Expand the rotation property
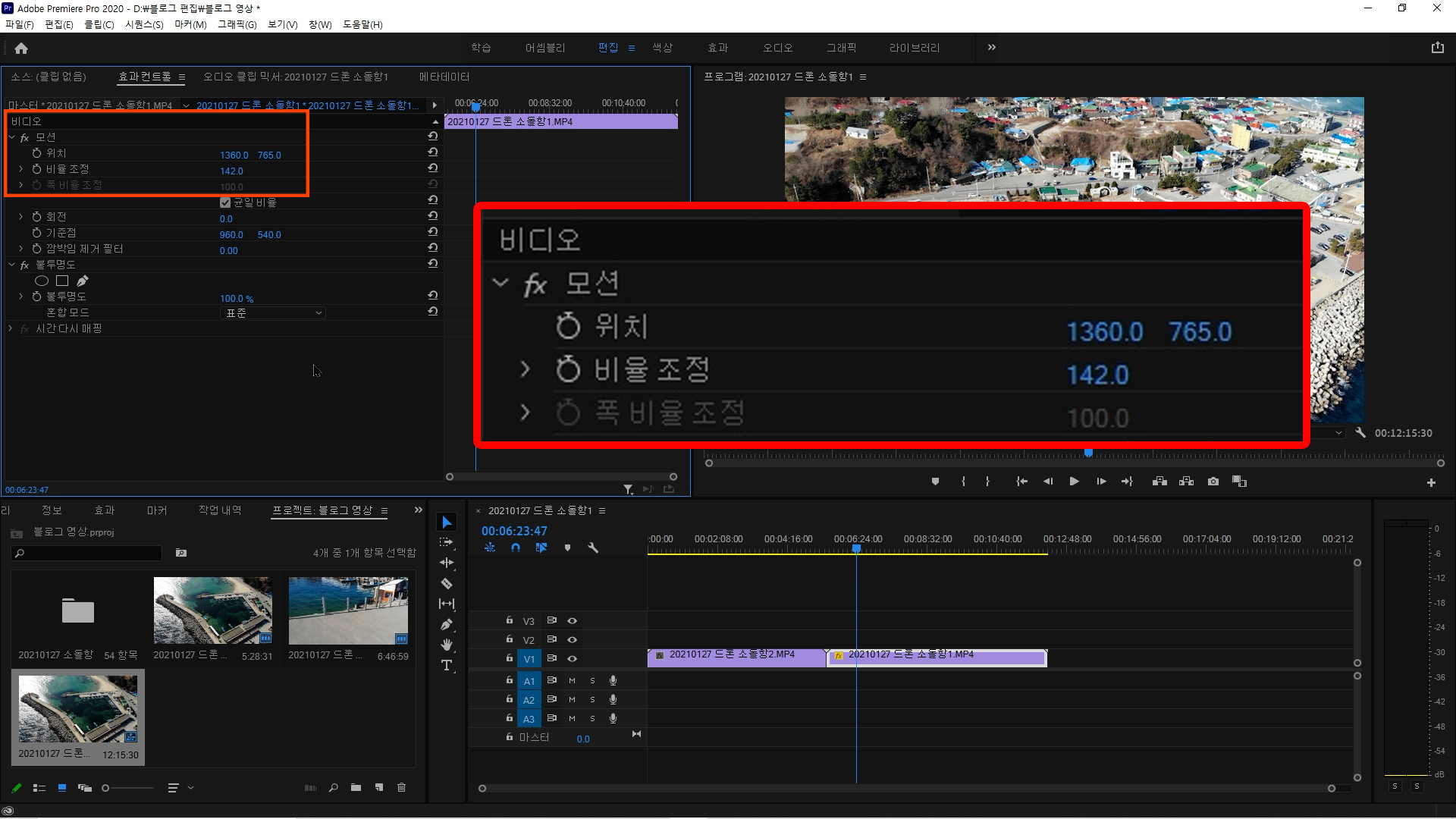Viewport: 1456px width, 819px height. (x=21, y=217)
